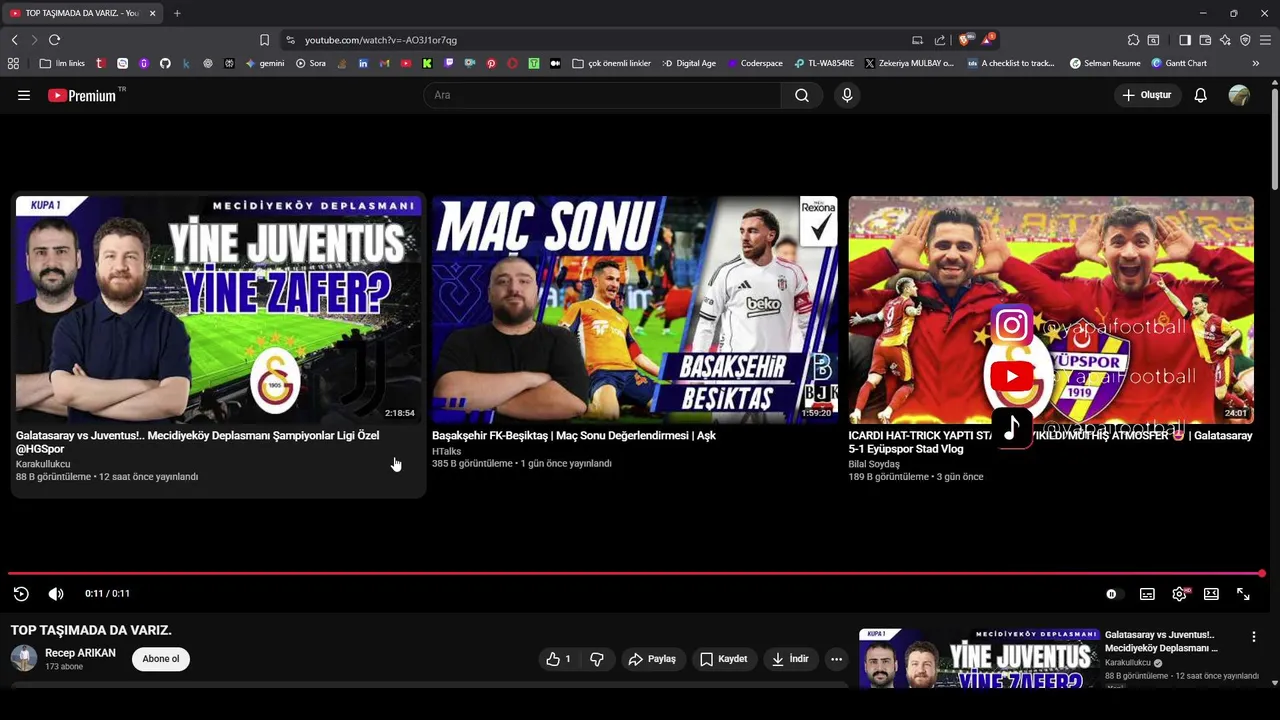Seek on the red video progress bar
This screenshot has width=1280, height=720.
636,574
